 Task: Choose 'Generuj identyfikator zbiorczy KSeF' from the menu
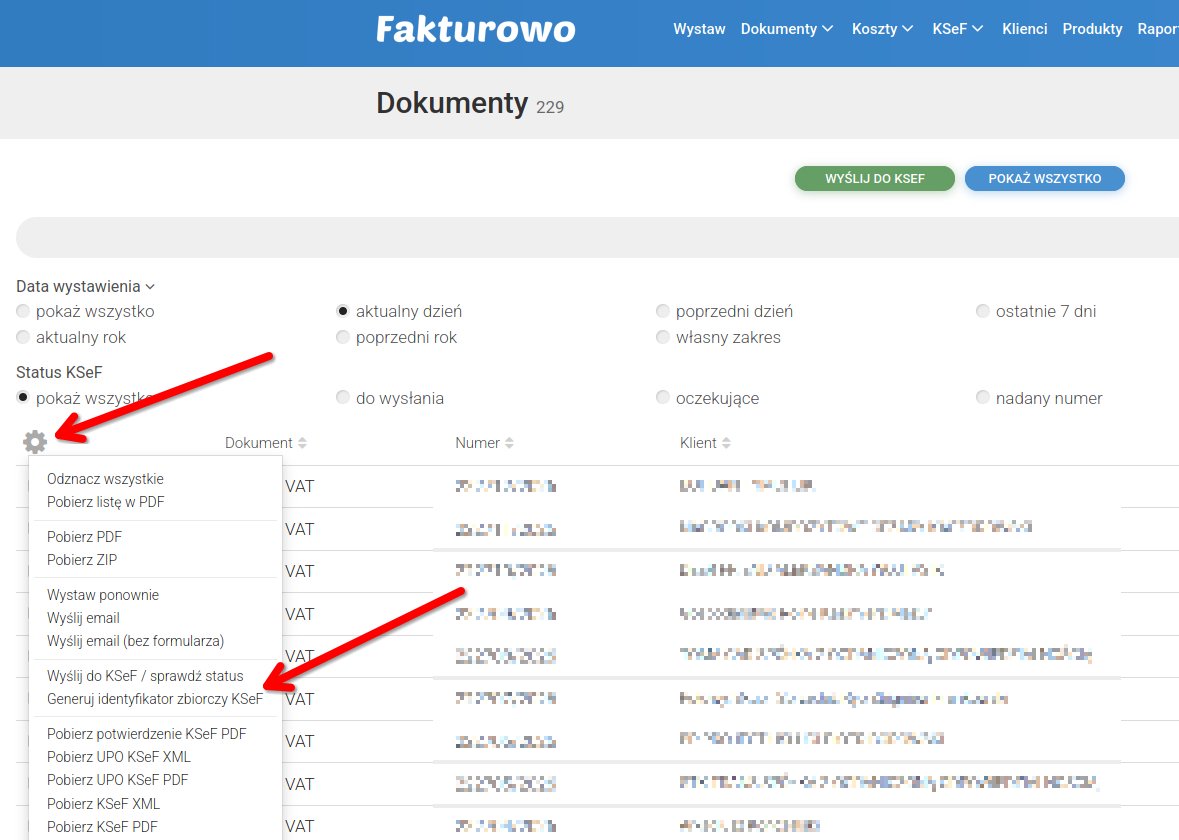pyautogui.click(x=155, y=699)
